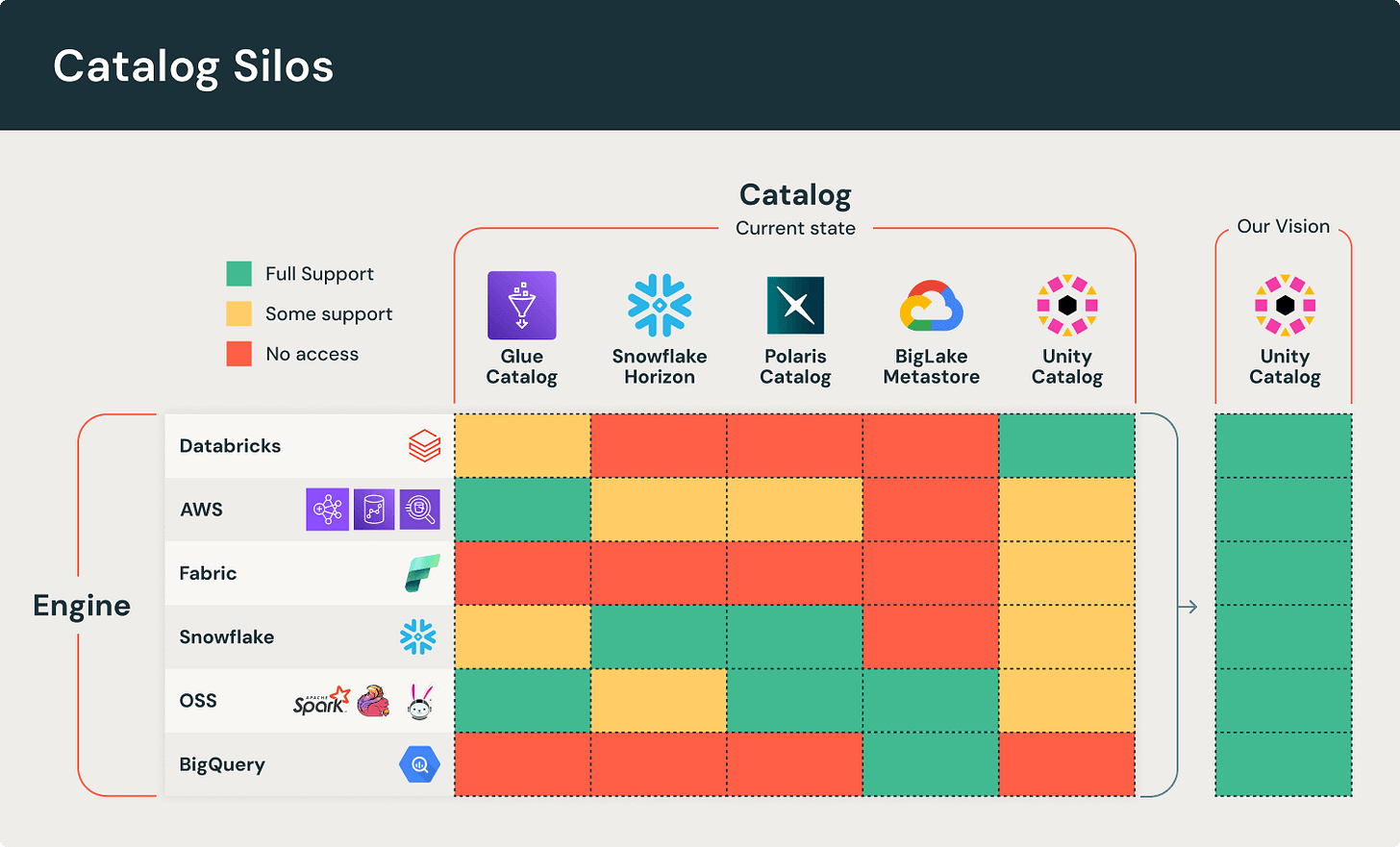Select Fabric row Glue Catalog red cell
Viewport: 1400px width, 847px height.
click(522, 573)
